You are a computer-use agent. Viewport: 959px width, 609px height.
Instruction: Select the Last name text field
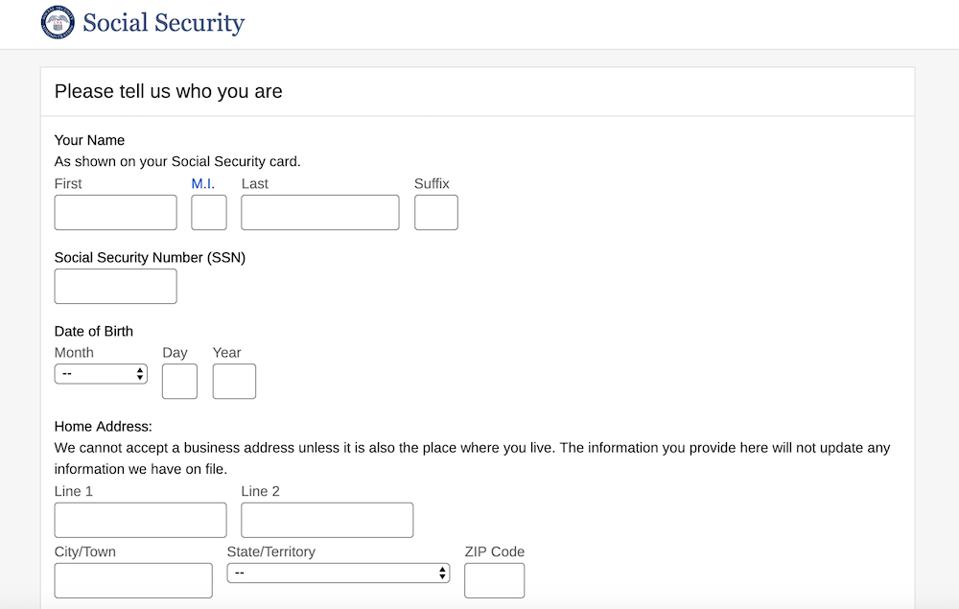(320, 212)
